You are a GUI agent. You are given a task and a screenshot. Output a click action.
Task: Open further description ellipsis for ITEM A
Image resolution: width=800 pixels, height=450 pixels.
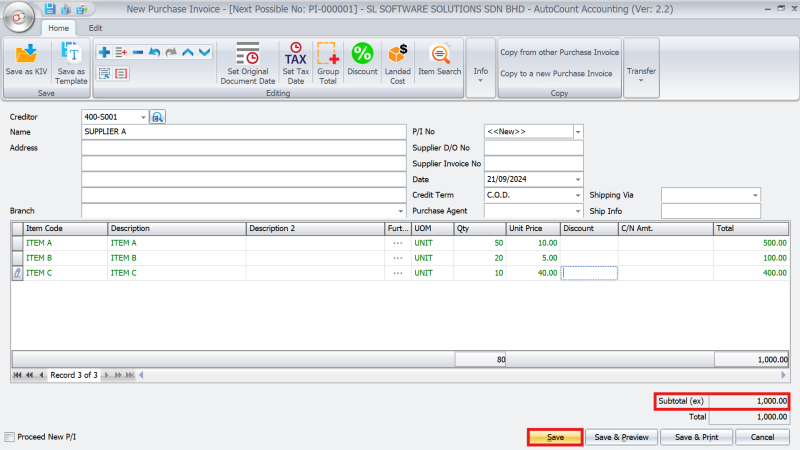(x=397, y=243)
